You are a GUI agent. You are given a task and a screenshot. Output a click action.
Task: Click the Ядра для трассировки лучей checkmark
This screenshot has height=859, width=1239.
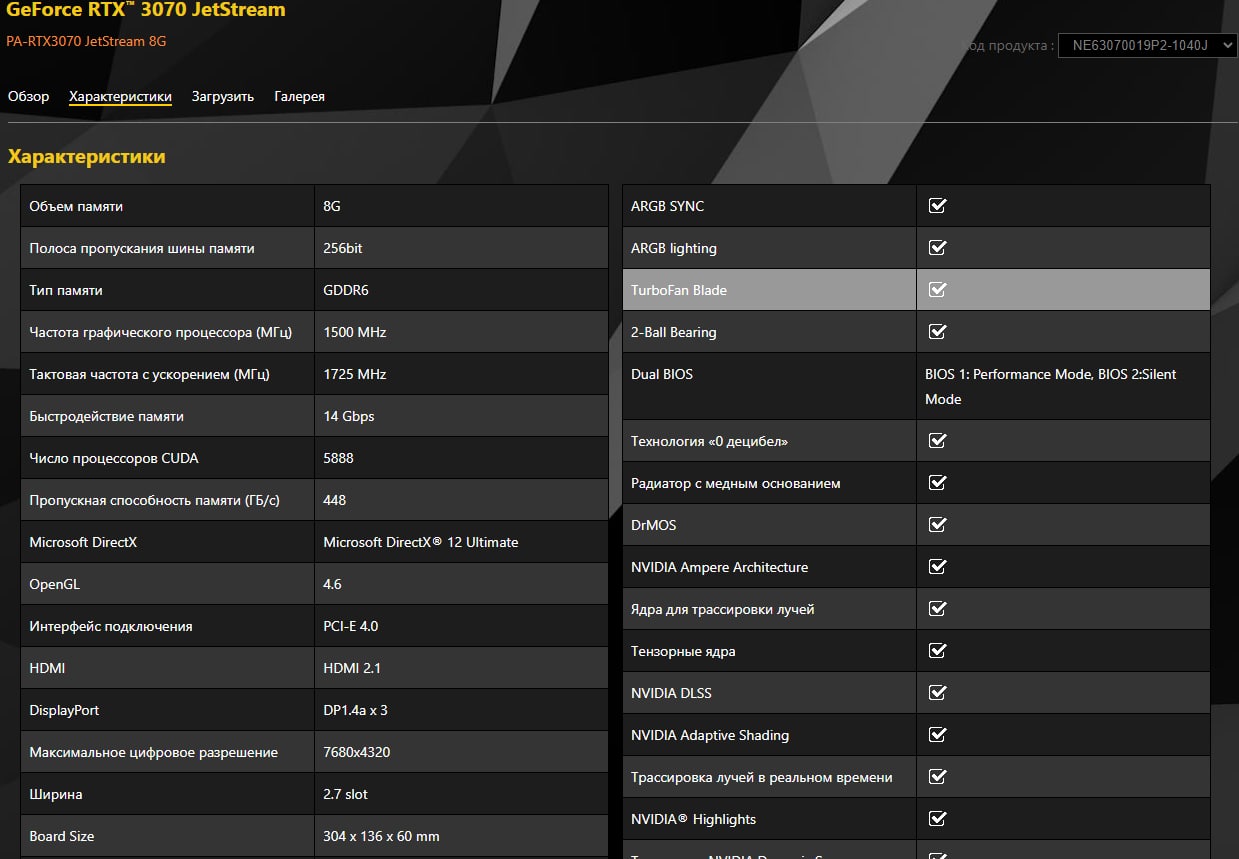(x=937, y=609)
